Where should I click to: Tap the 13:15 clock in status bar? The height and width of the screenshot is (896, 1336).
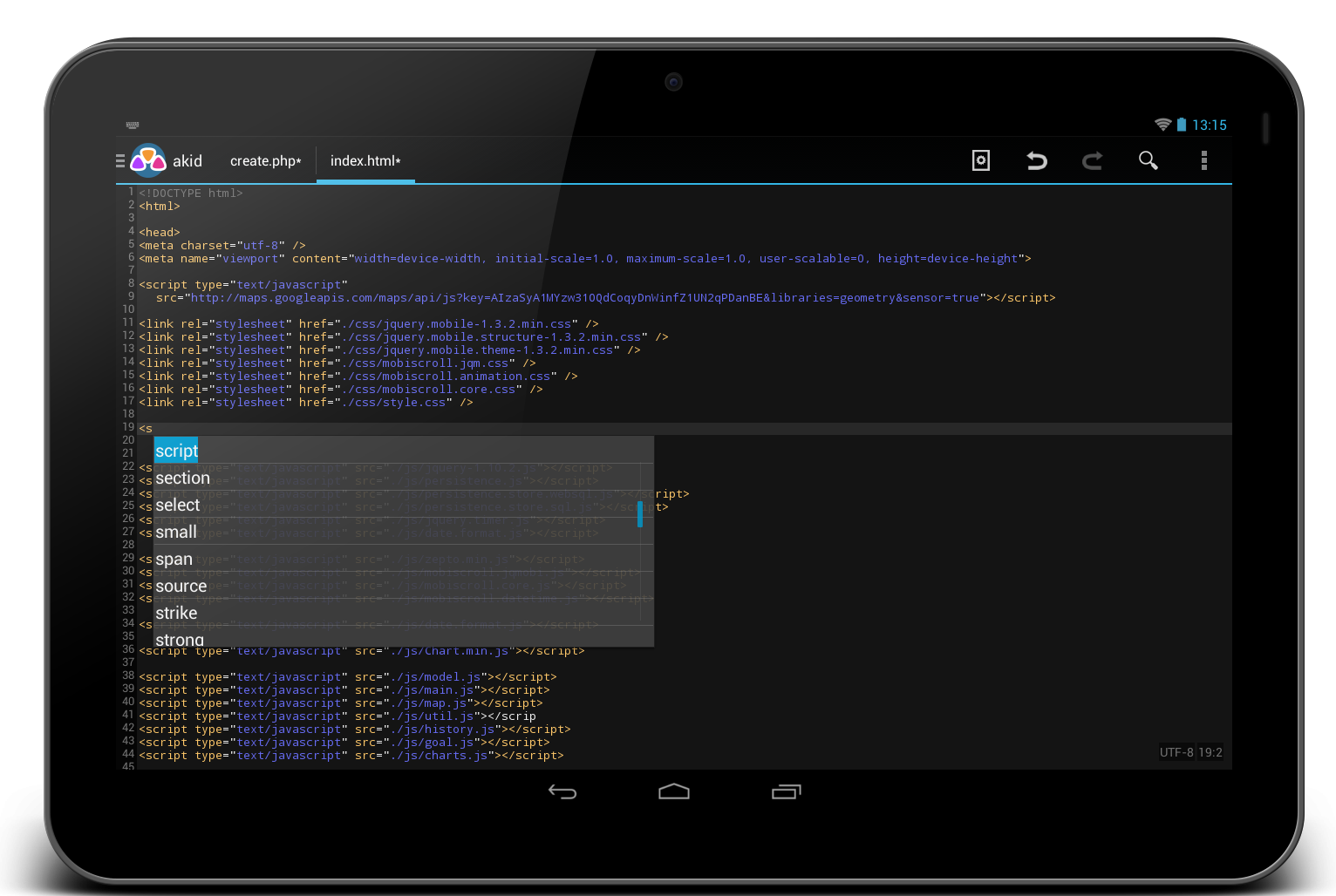1210,125
